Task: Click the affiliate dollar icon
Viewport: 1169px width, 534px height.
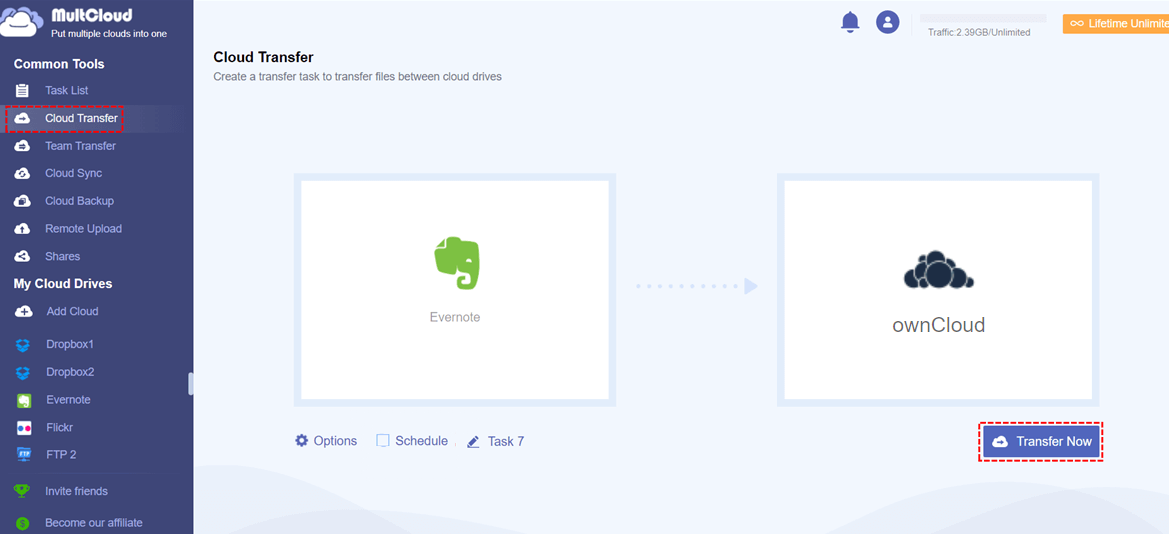Action: (x=22, y=524)
